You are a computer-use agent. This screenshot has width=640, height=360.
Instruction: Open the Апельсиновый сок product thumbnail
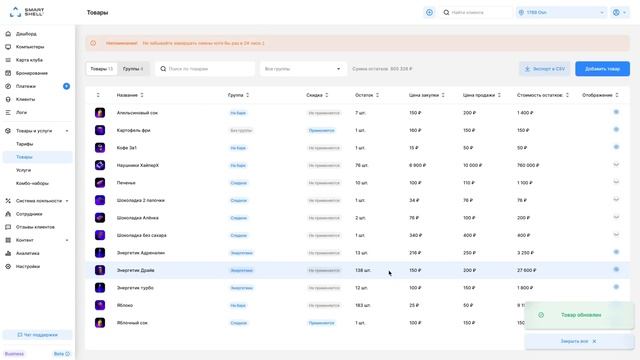(x=100, y=113)
